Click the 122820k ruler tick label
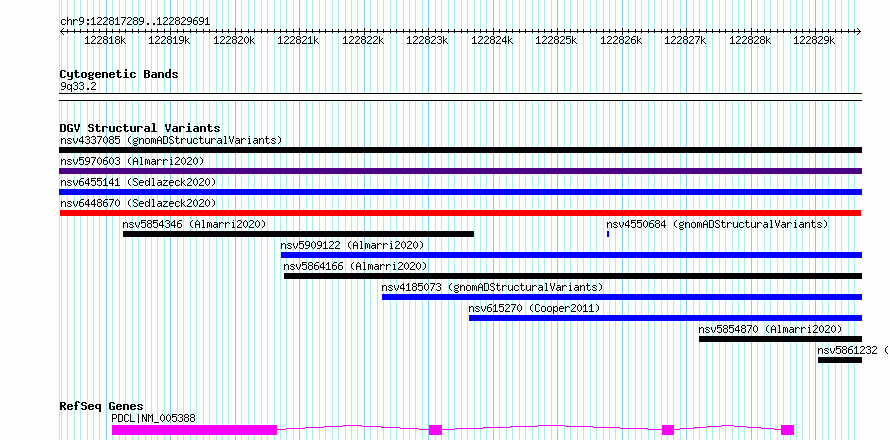 tap(234, 41)
